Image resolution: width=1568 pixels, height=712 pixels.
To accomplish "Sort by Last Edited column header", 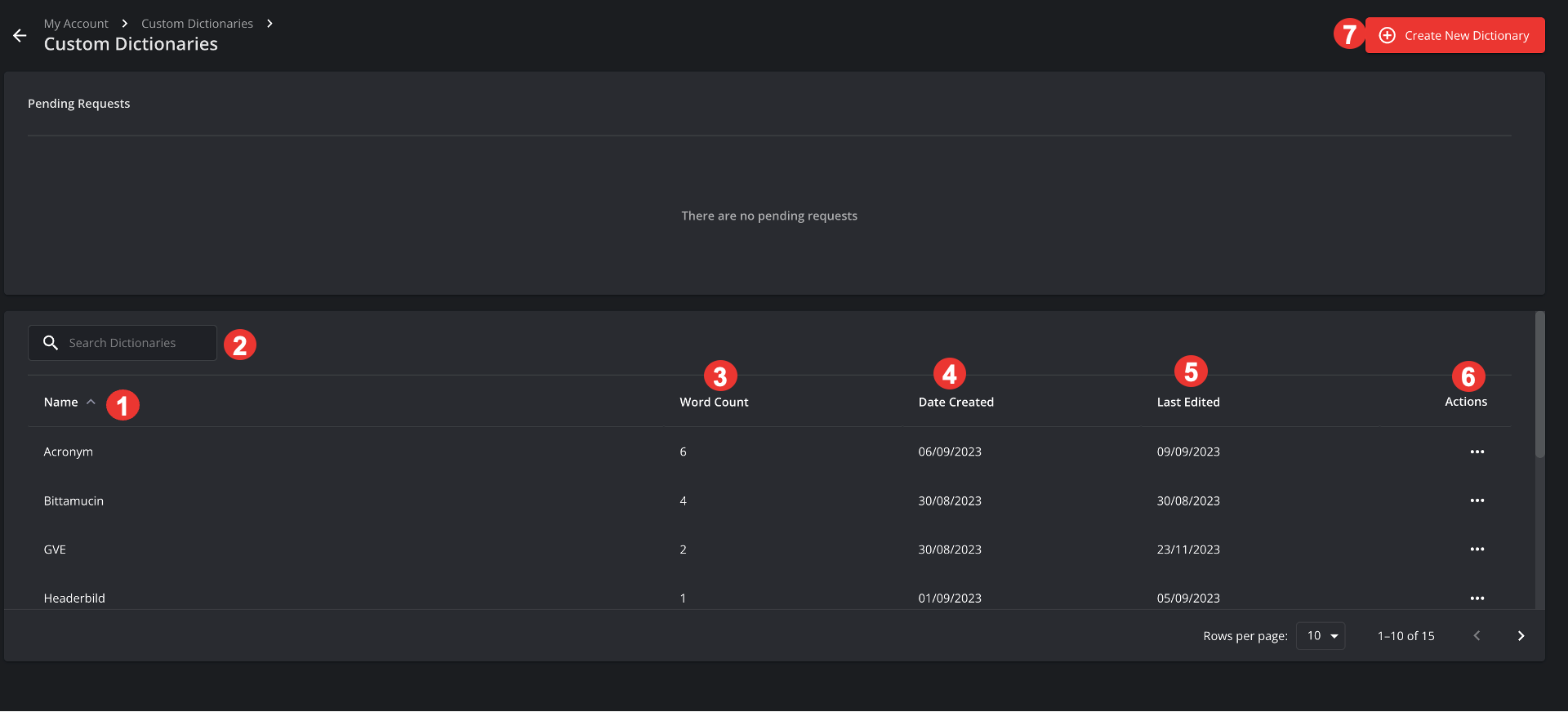I will [1187, 402].
